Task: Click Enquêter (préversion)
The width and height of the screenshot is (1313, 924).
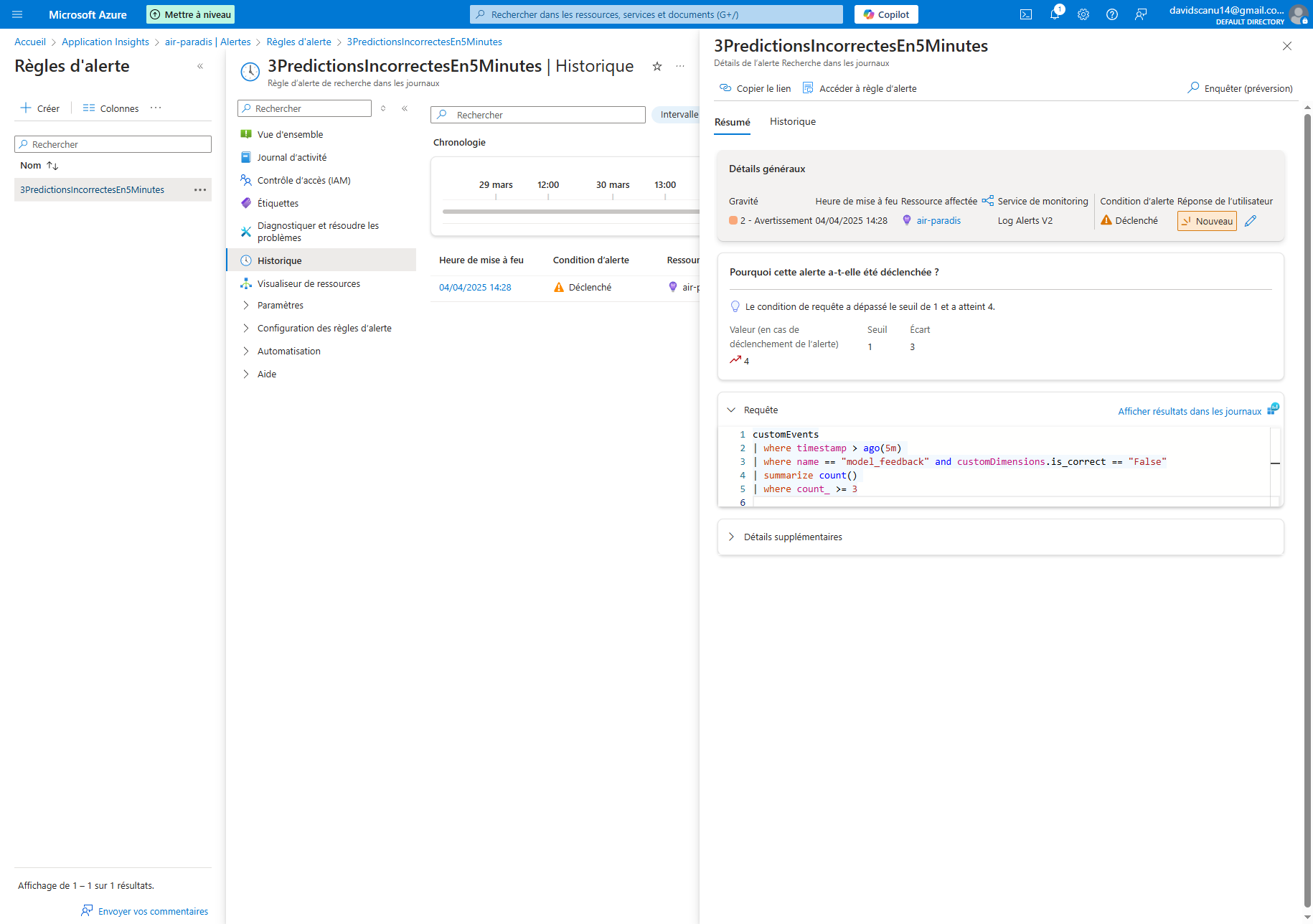Action: point(1240,88)
